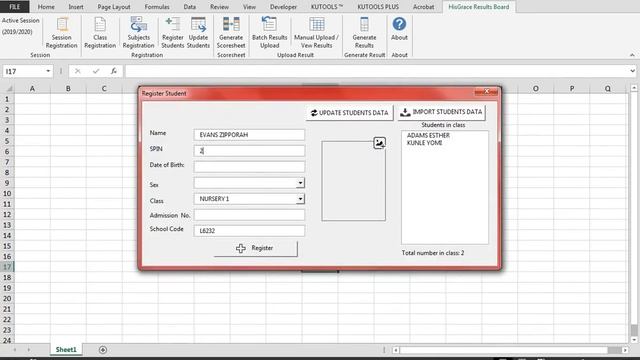Select column B header

[68, 89]
